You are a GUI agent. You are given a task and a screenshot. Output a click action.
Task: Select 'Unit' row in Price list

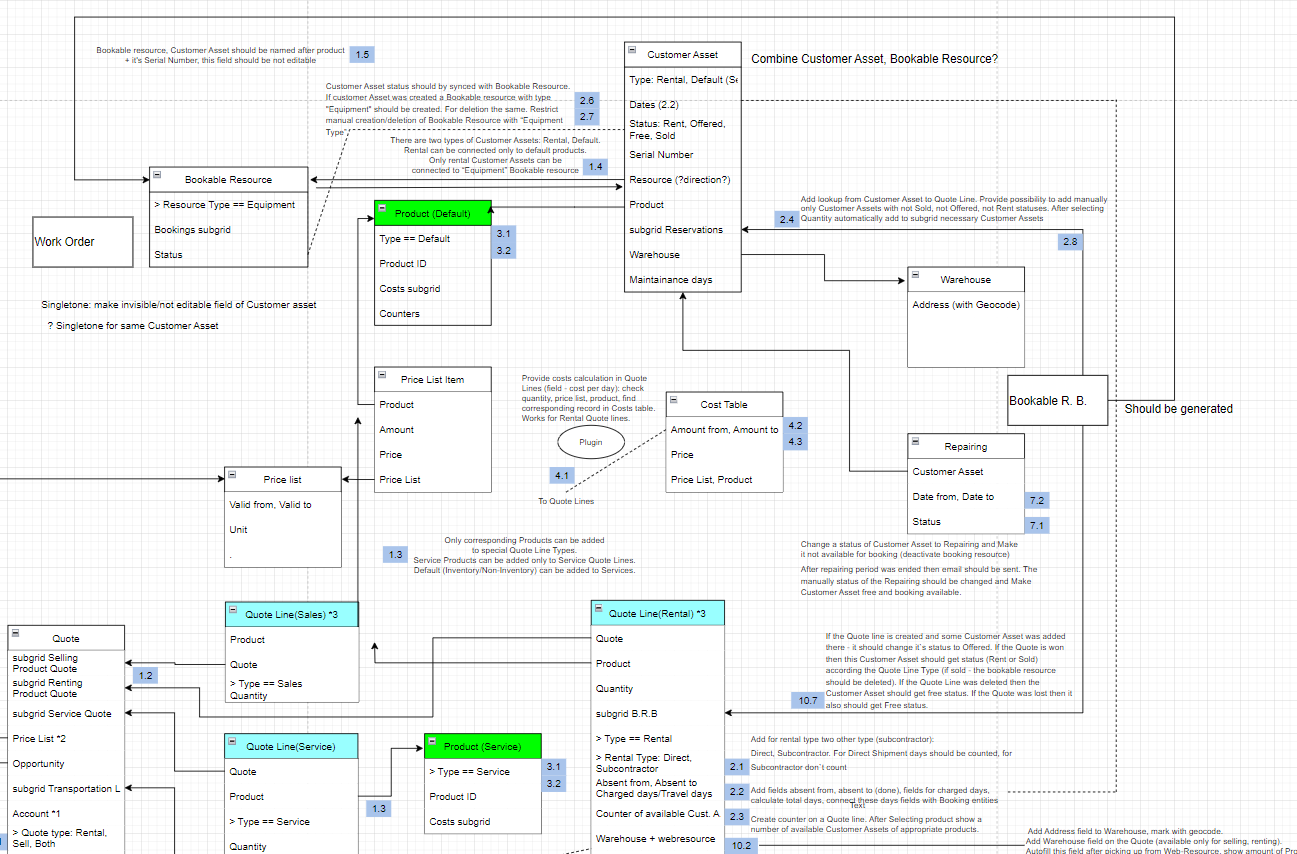(283, 530)
